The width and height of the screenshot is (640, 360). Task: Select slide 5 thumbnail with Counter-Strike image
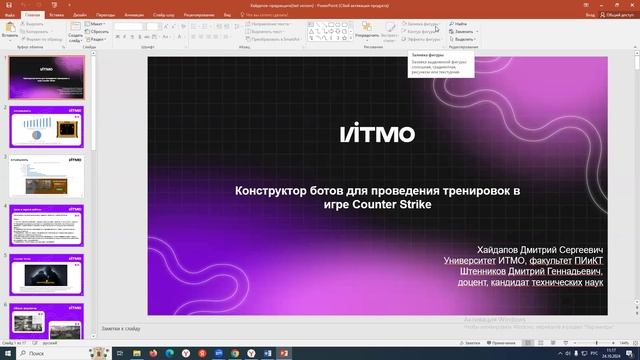click(x=47, y=275)
